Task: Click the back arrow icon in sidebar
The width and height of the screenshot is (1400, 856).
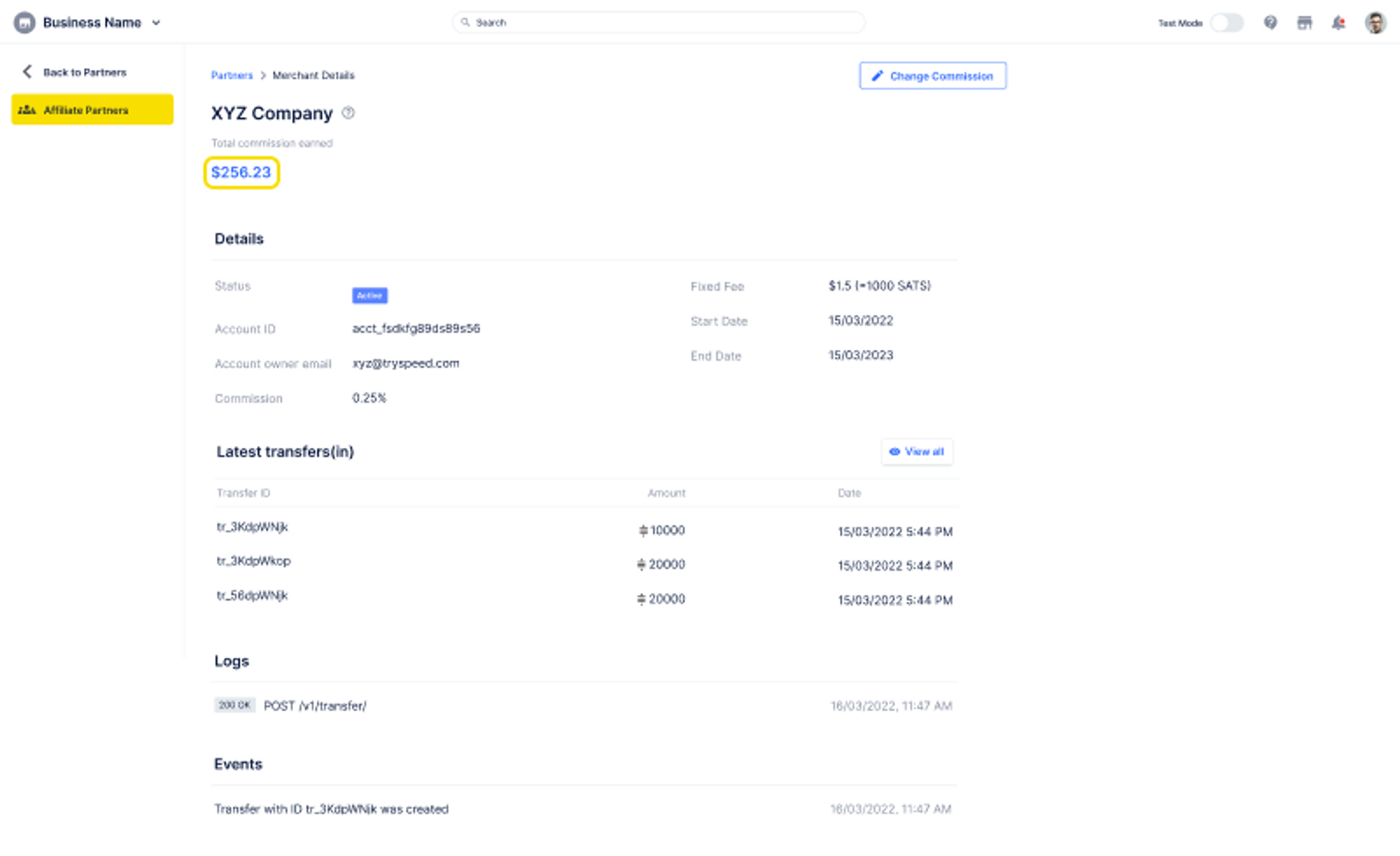Action: click(x=27, y=71)
